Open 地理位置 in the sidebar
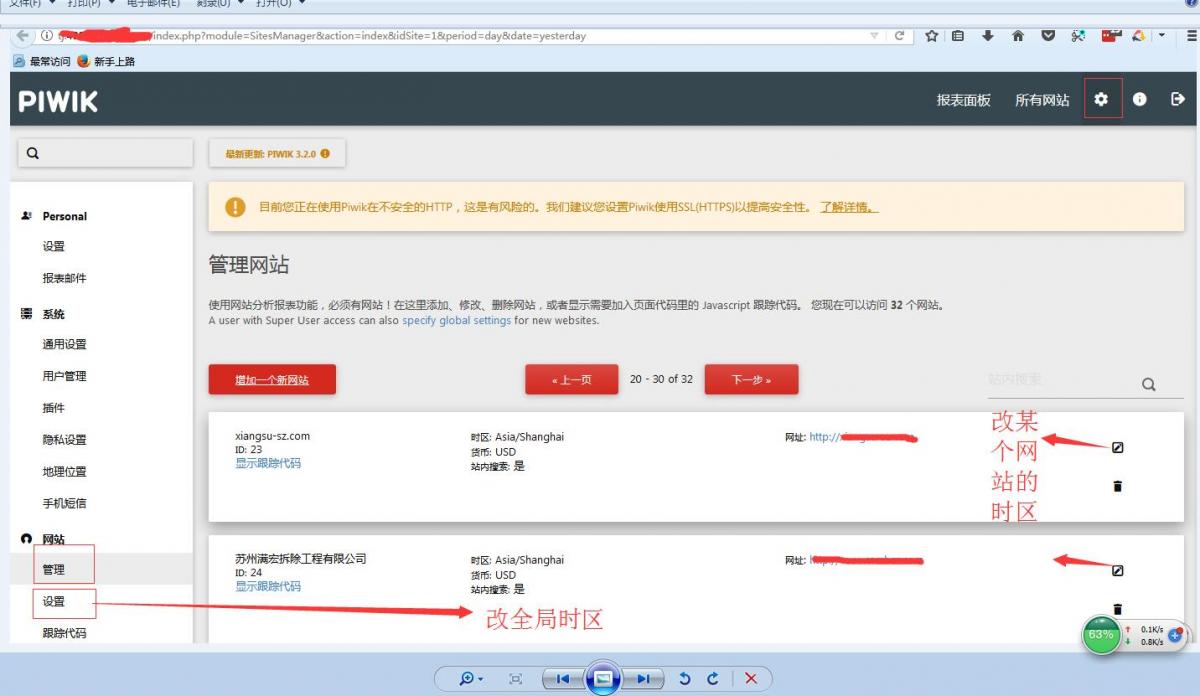The width and height of the screenshot is (1200, 696). (x=64, y=471)
